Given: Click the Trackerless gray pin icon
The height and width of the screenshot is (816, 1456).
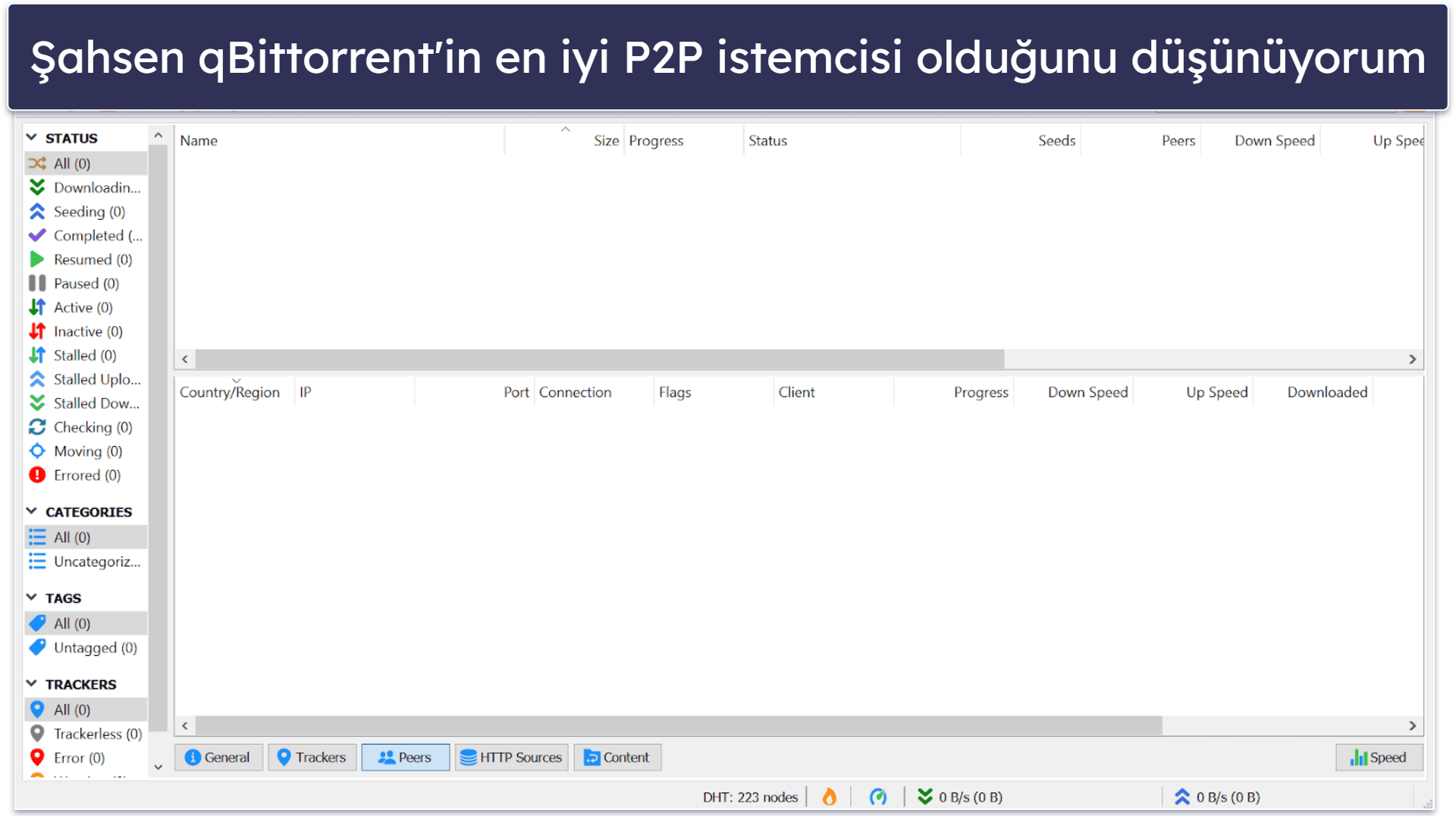Looking at the screenshot, I should click(x=37, y=733).
